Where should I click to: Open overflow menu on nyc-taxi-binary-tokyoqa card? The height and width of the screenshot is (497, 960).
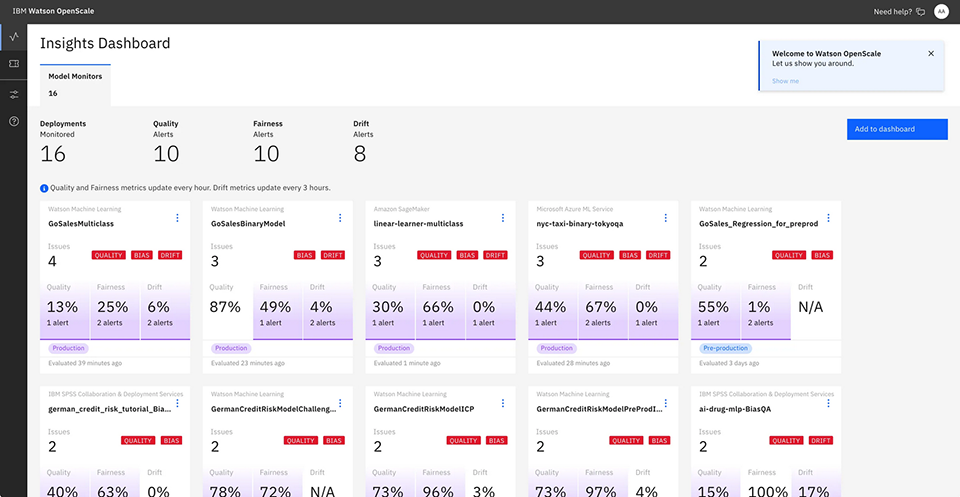coord(666,218)
